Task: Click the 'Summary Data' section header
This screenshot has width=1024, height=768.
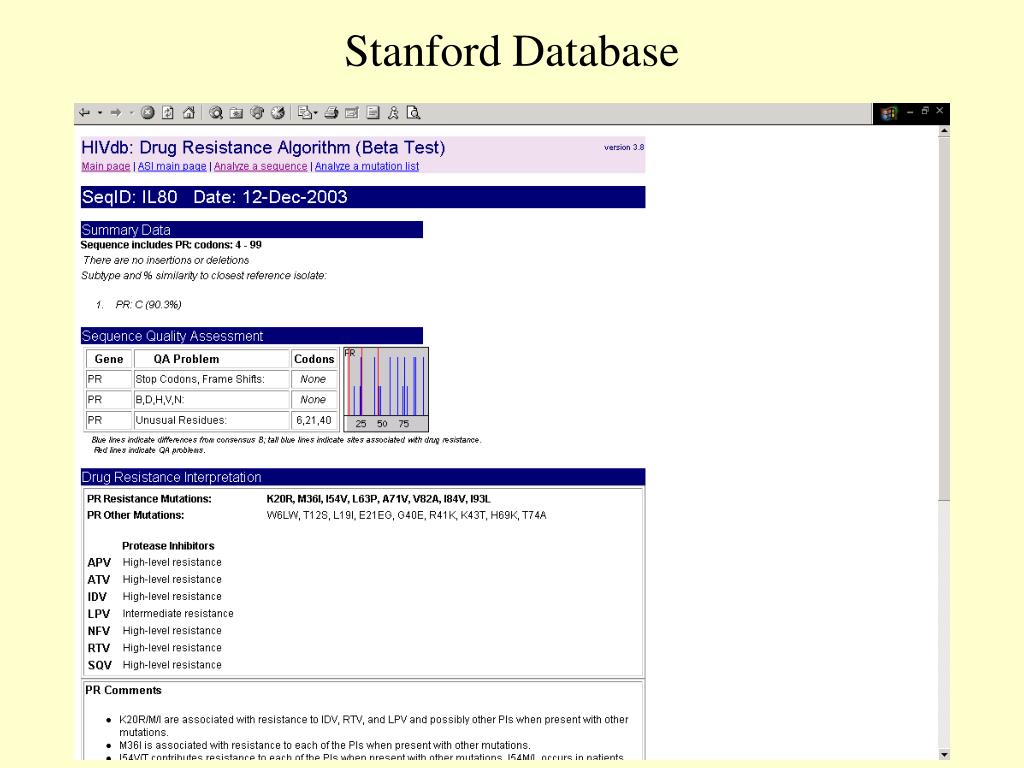Action: 252,230
